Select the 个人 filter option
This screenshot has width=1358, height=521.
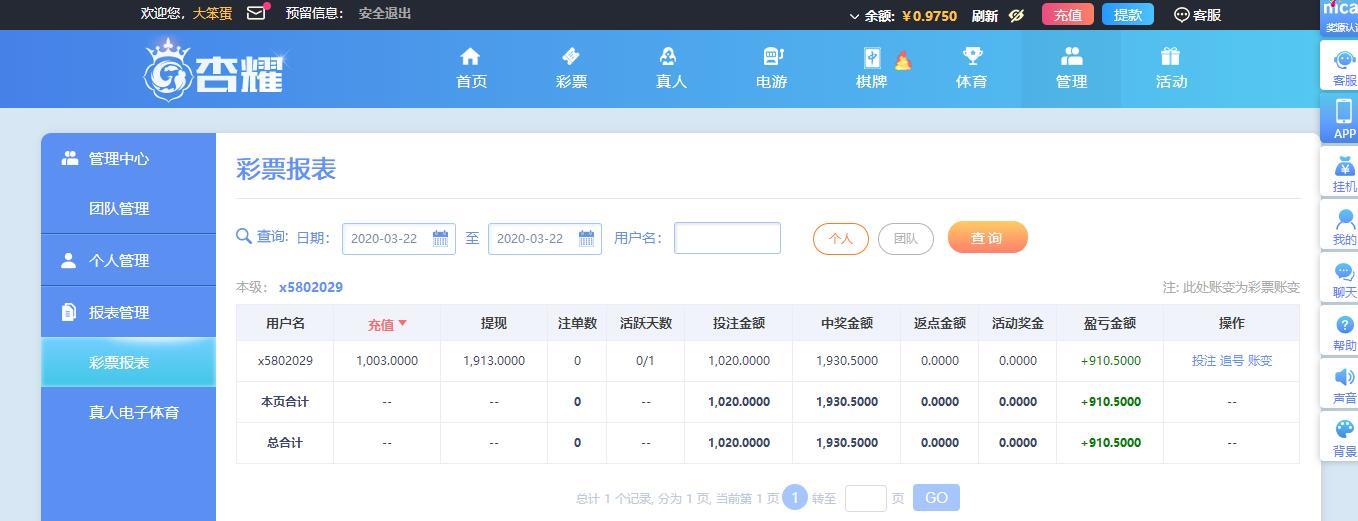tap(840, 239)
